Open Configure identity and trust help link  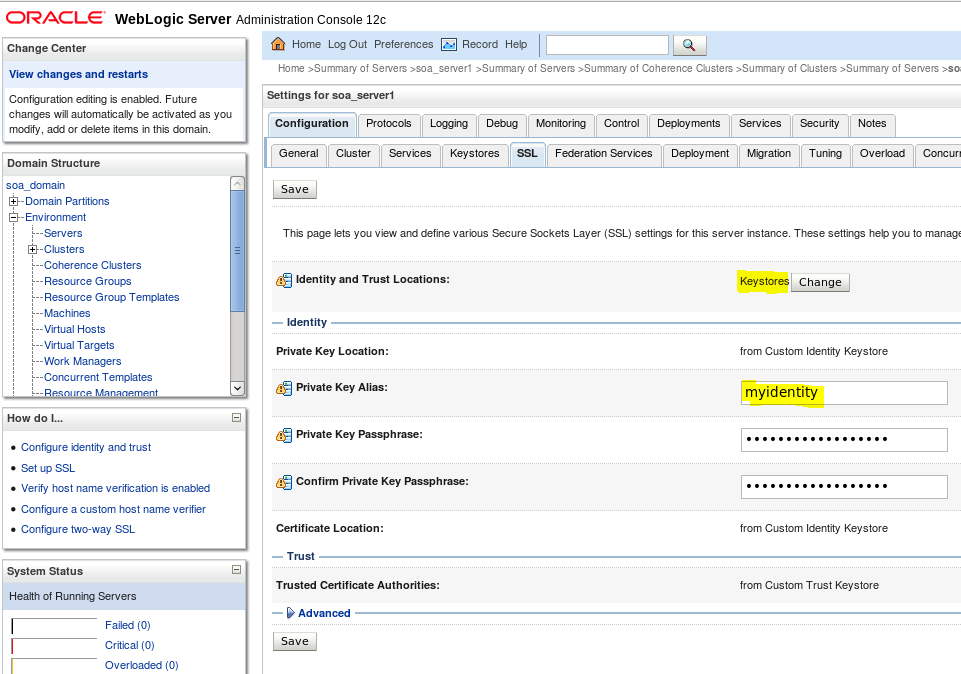coord(86,447)
